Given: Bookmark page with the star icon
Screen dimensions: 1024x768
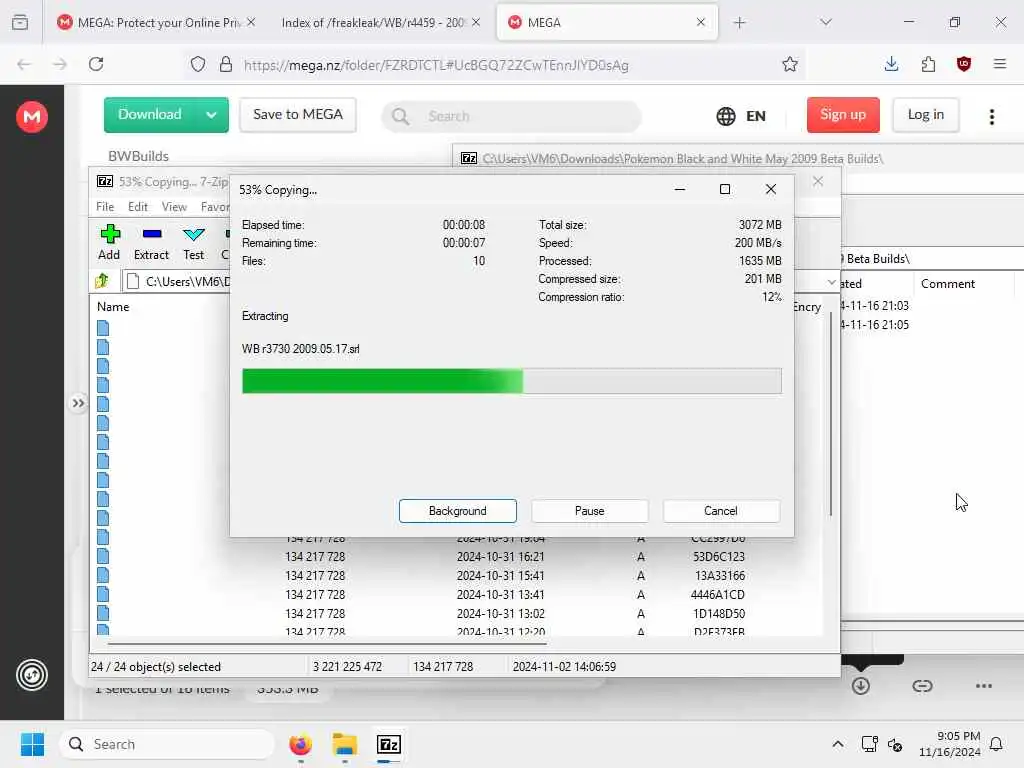Looking at the screenshot, I should click(790, 64).
